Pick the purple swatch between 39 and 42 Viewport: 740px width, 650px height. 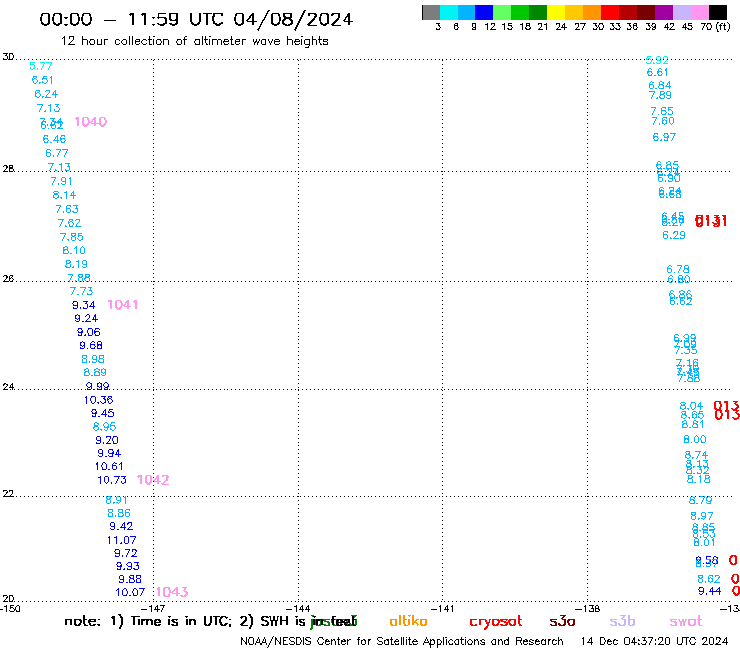pos(664,12)
